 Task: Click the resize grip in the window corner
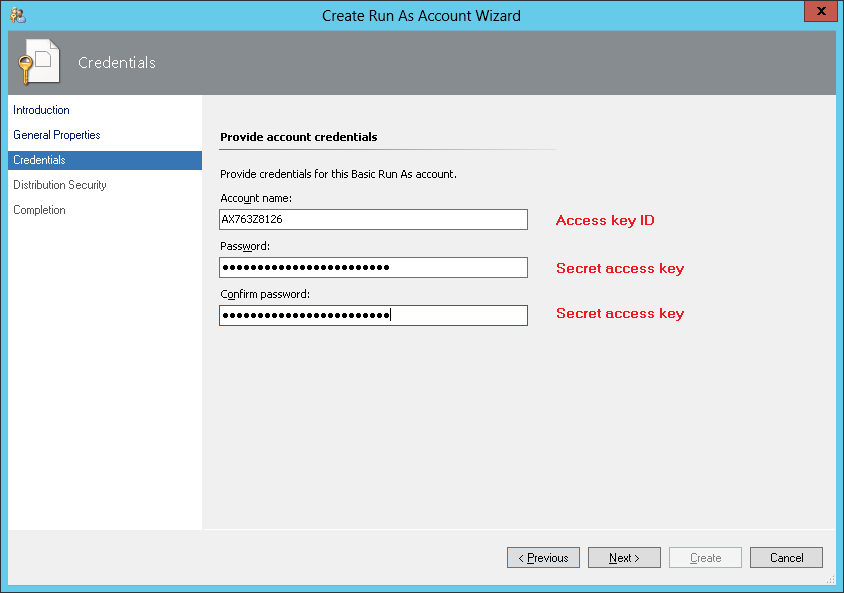pos(830,579)
